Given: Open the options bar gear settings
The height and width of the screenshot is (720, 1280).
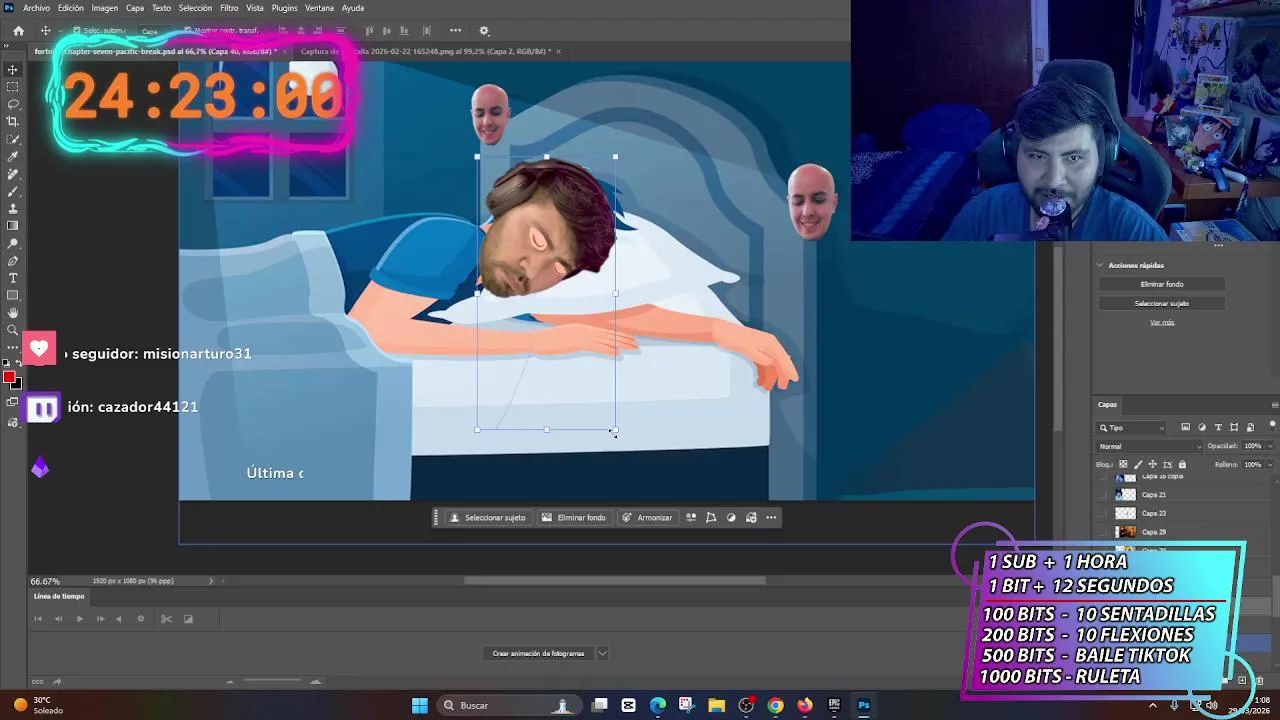Looking at the screenshot, I should pyautogui.click(x=484, y=31).
